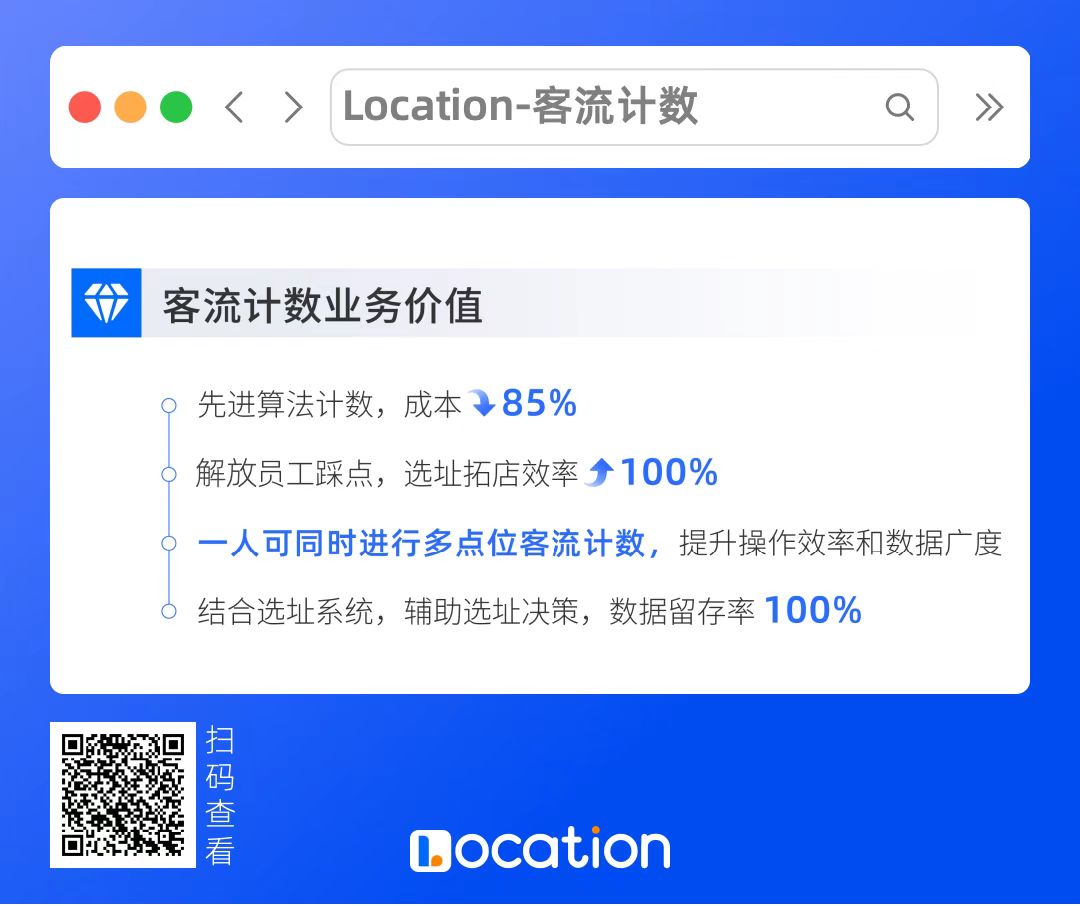
Task: Go back with the left chevron
Action: click(234, 107)
